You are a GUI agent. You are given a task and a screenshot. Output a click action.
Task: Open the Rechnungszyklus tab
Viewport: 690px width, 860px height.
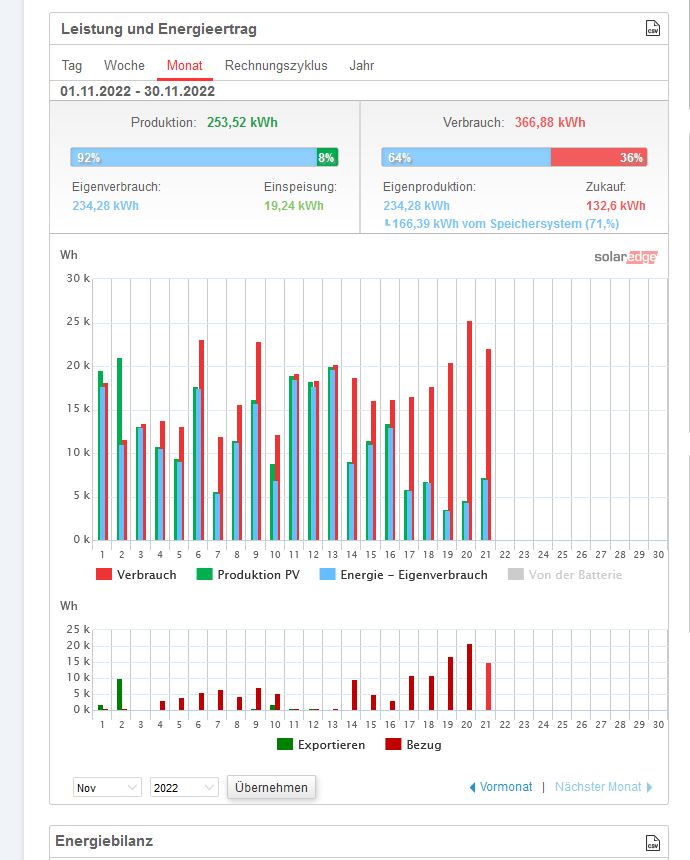276,65
